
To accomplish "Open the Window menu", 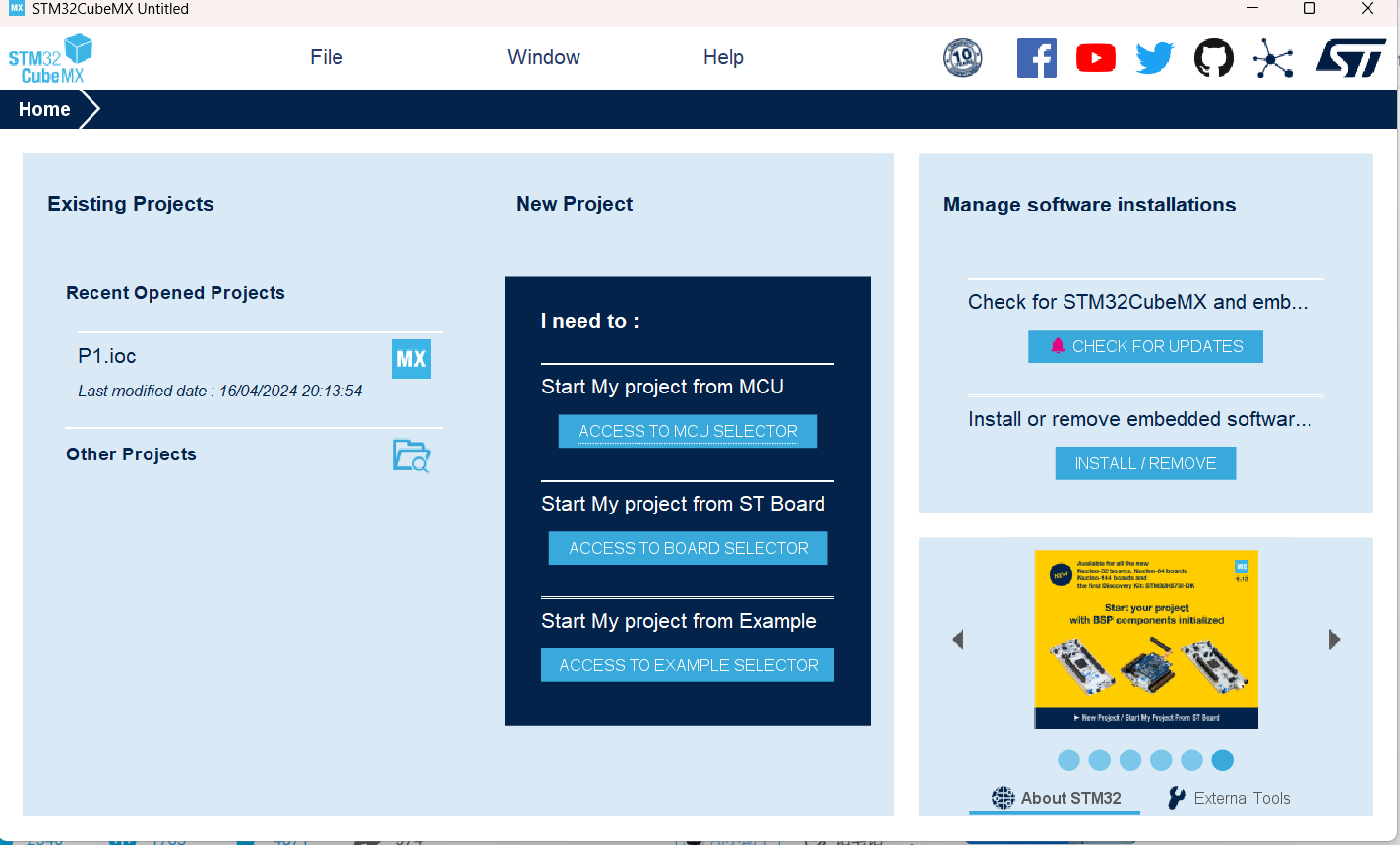I will tap(543, 57).
